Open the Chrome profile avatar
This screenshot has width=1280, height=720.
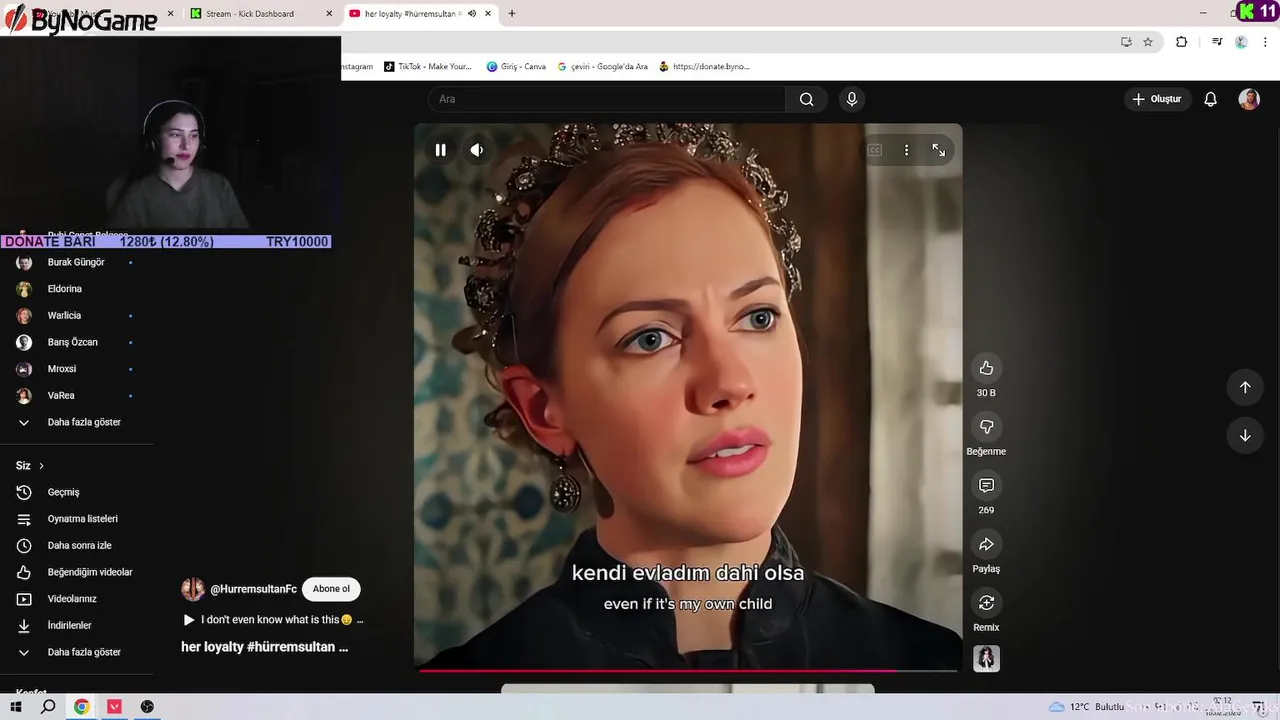click(x=1241, y=42)
